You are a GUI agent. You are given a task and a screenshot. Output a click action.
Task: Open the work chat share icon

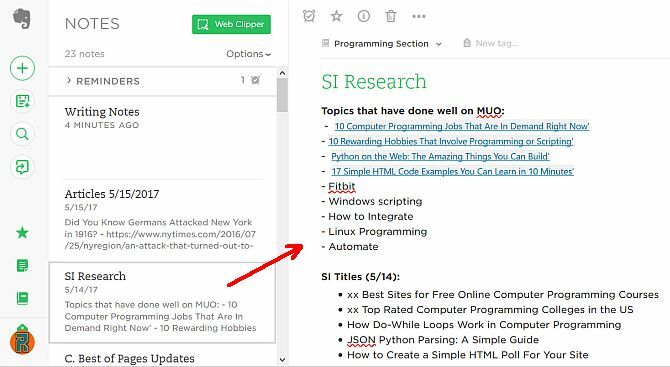point(22,167)
